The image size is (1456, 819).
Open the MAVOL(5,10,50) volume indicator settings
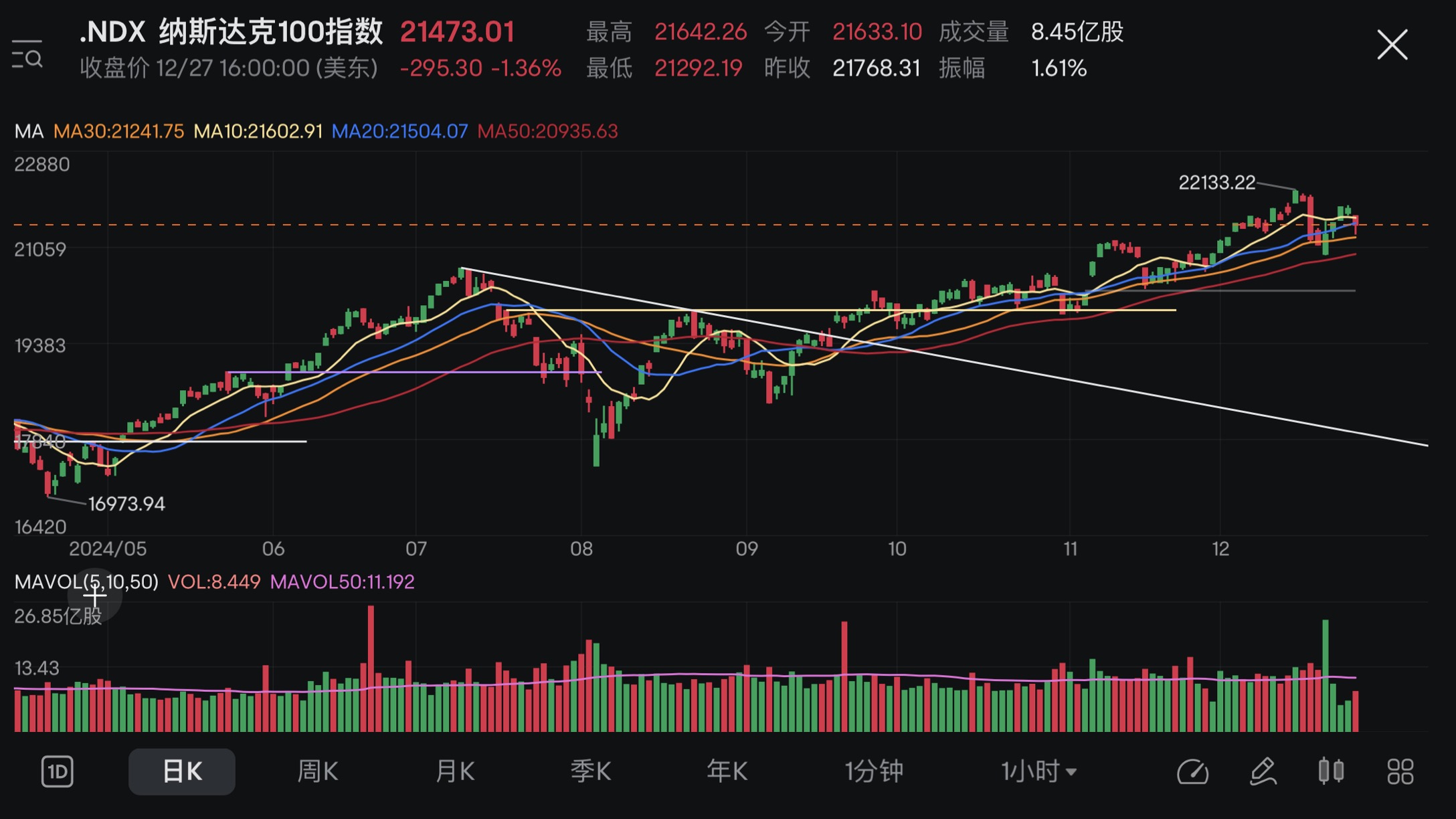click(x=86, y=581)
